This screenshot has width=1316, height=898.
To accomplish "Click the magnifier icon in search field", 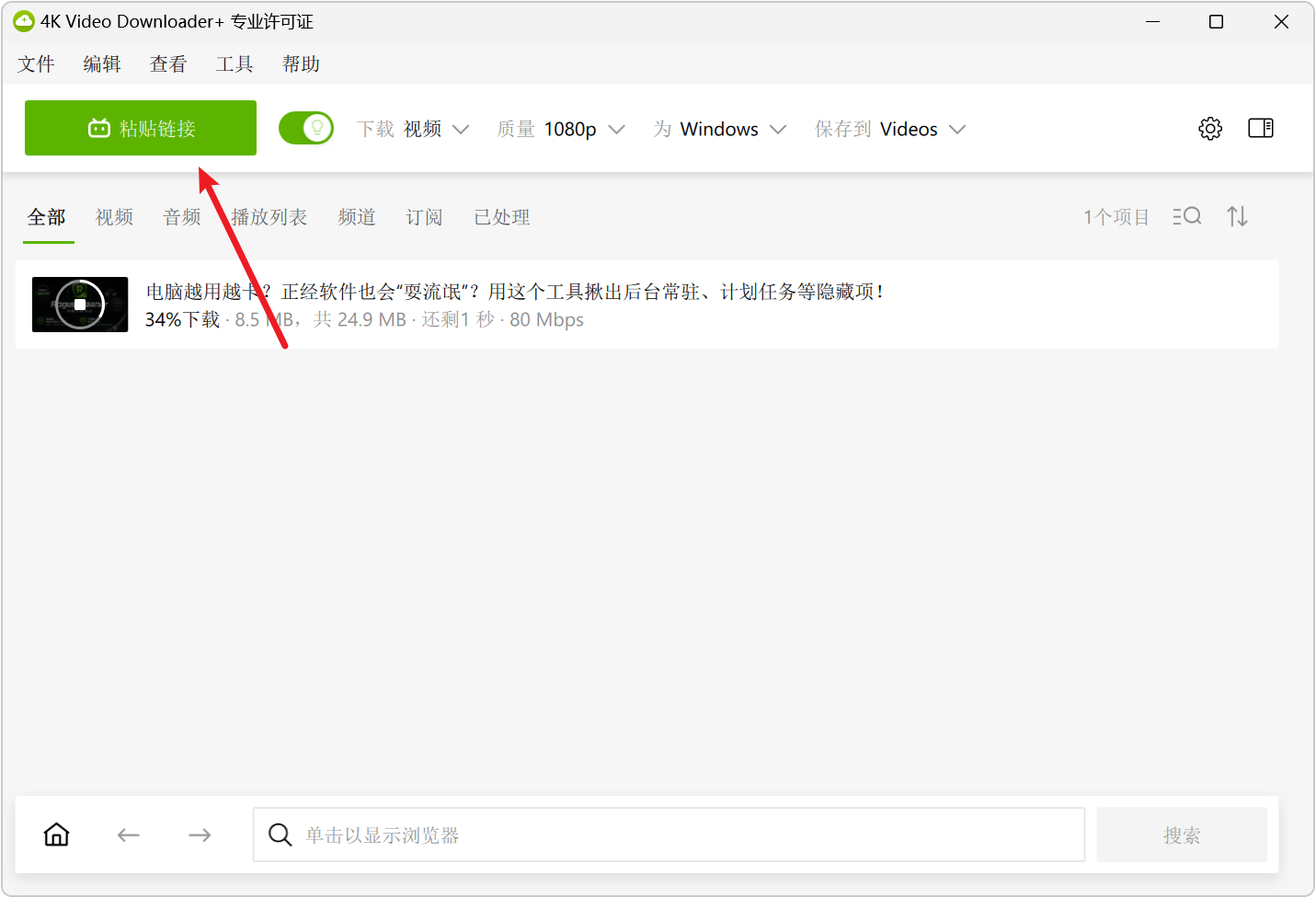I will click(x=280, y=835).
